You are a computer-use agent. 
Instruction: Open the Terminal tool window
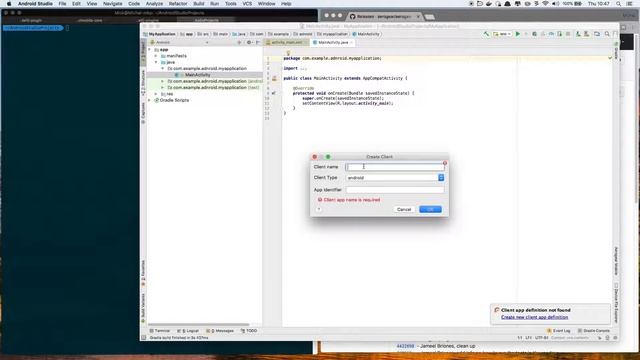[160, 331]
